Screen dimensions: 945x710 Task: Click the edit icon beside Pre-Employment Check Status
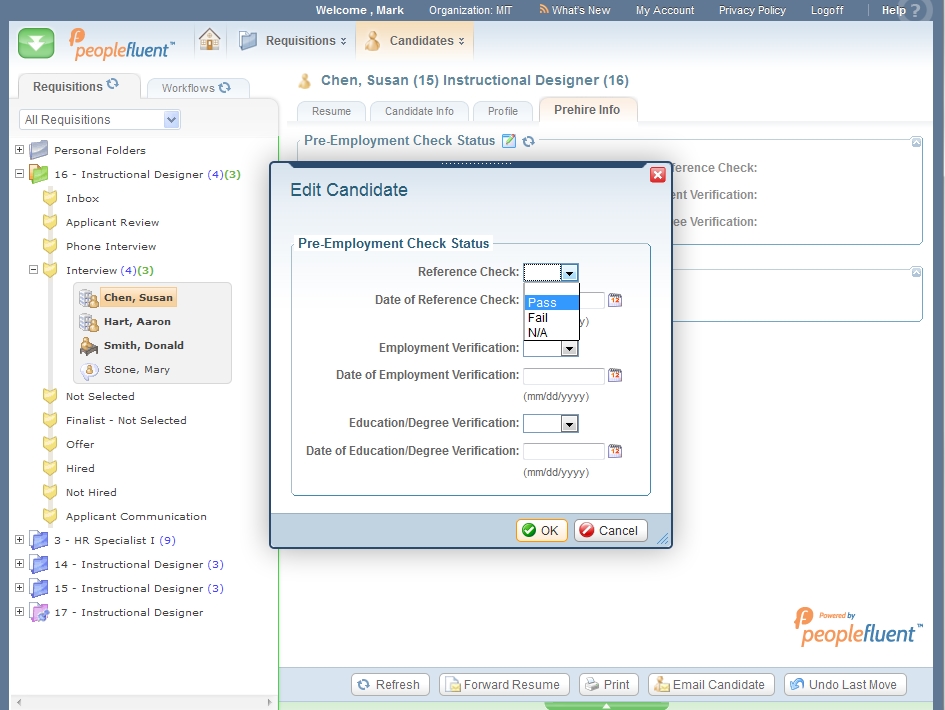509,141
